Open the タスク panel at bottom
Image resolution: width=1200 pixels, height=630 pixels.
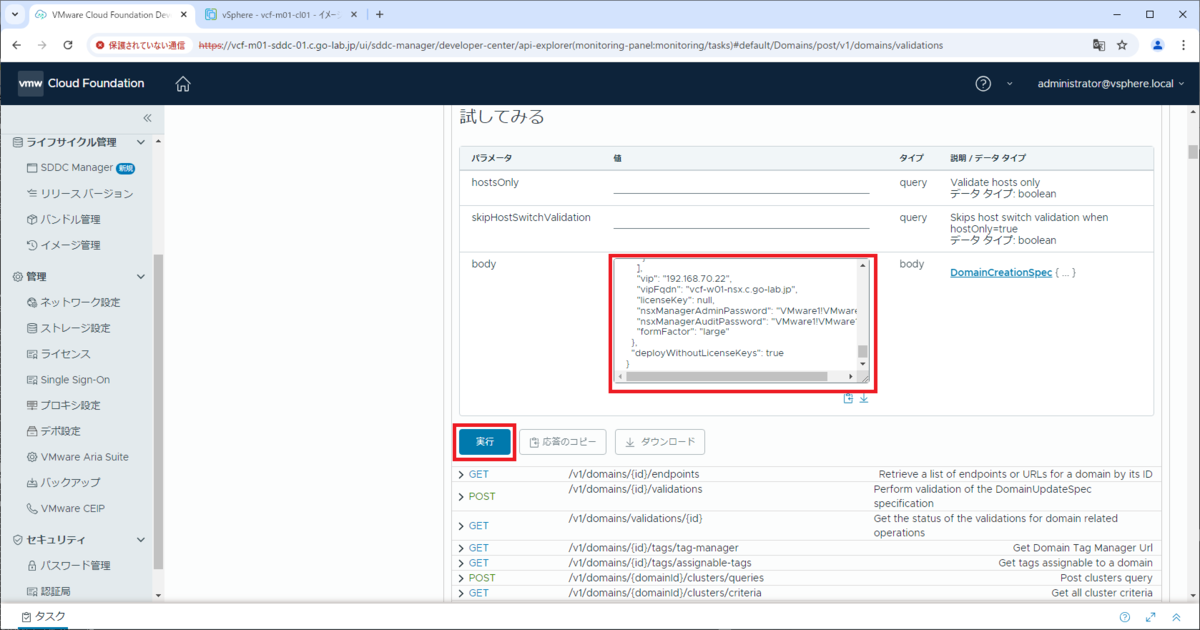(x=44, y=617)
